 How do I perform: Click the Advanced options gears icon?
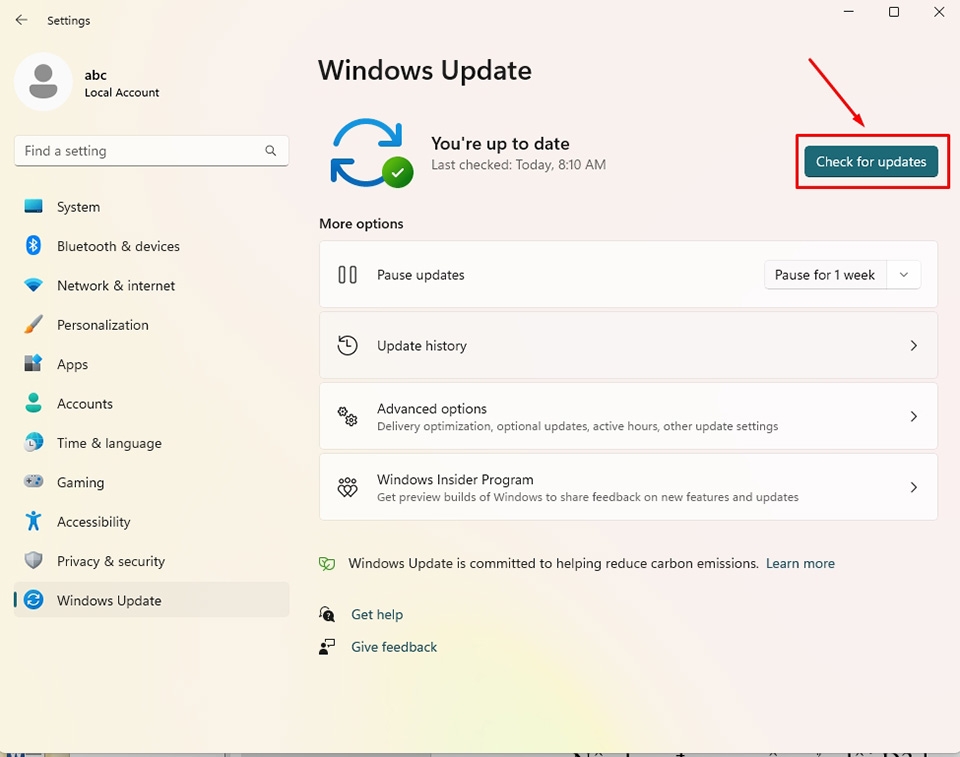(347, 416)
